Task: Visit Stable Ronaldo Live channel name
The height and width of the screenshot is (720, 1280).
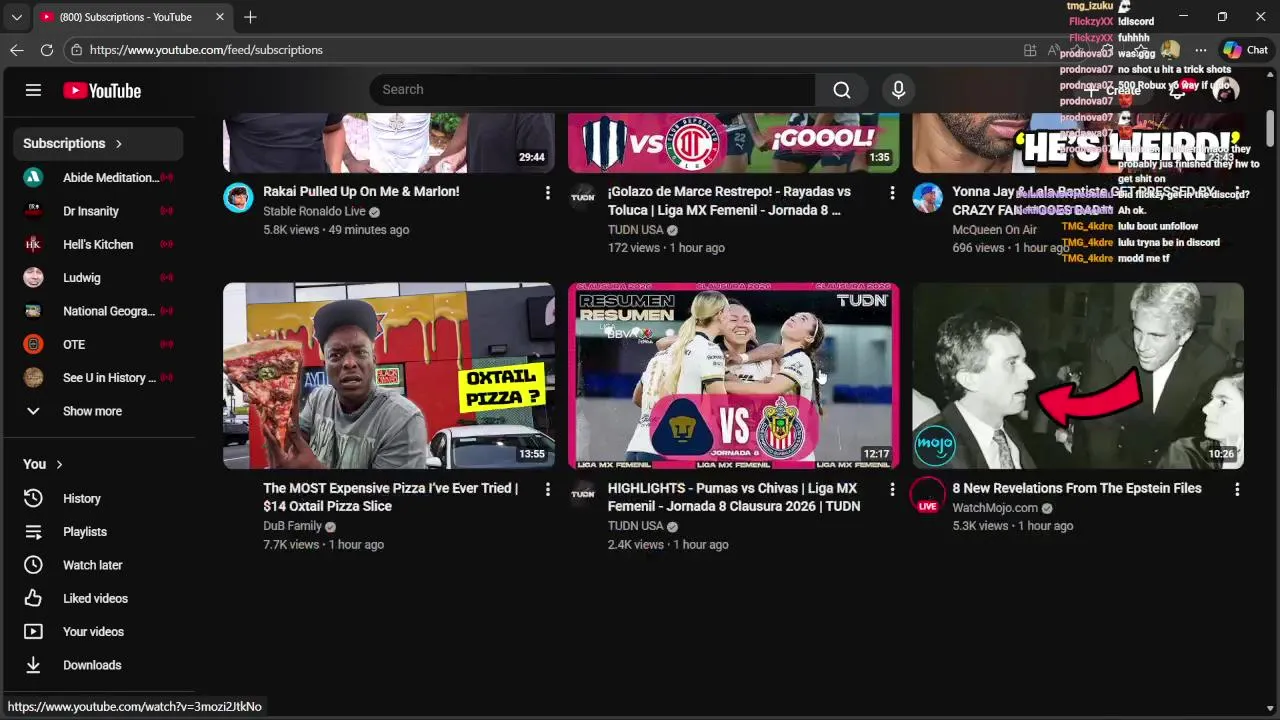Action: click(314, 212)
